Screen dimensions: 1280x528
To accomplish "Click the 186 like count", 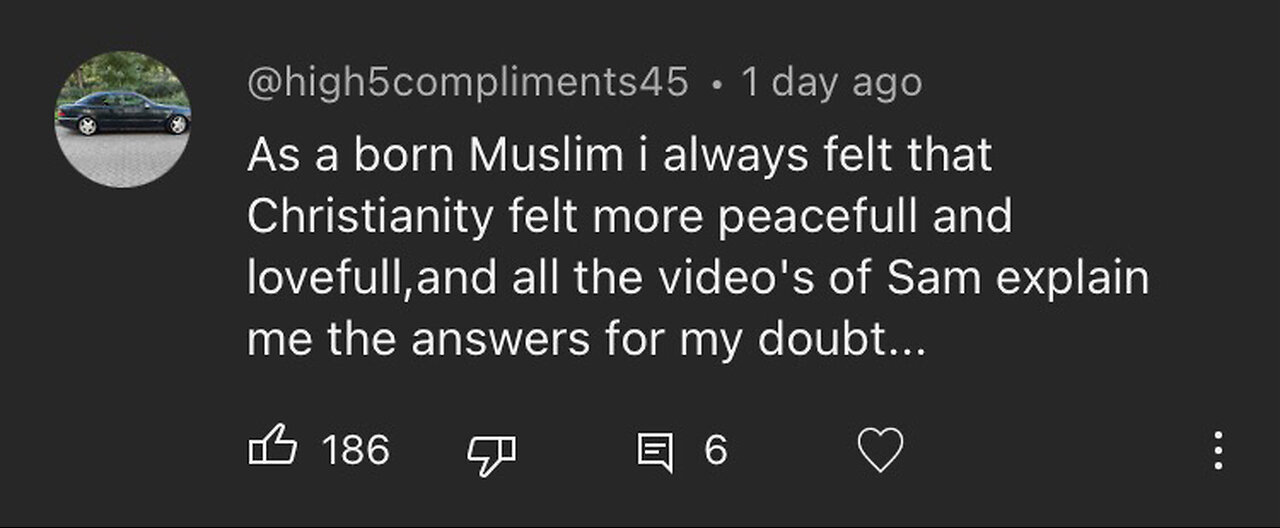I will 355,450.
